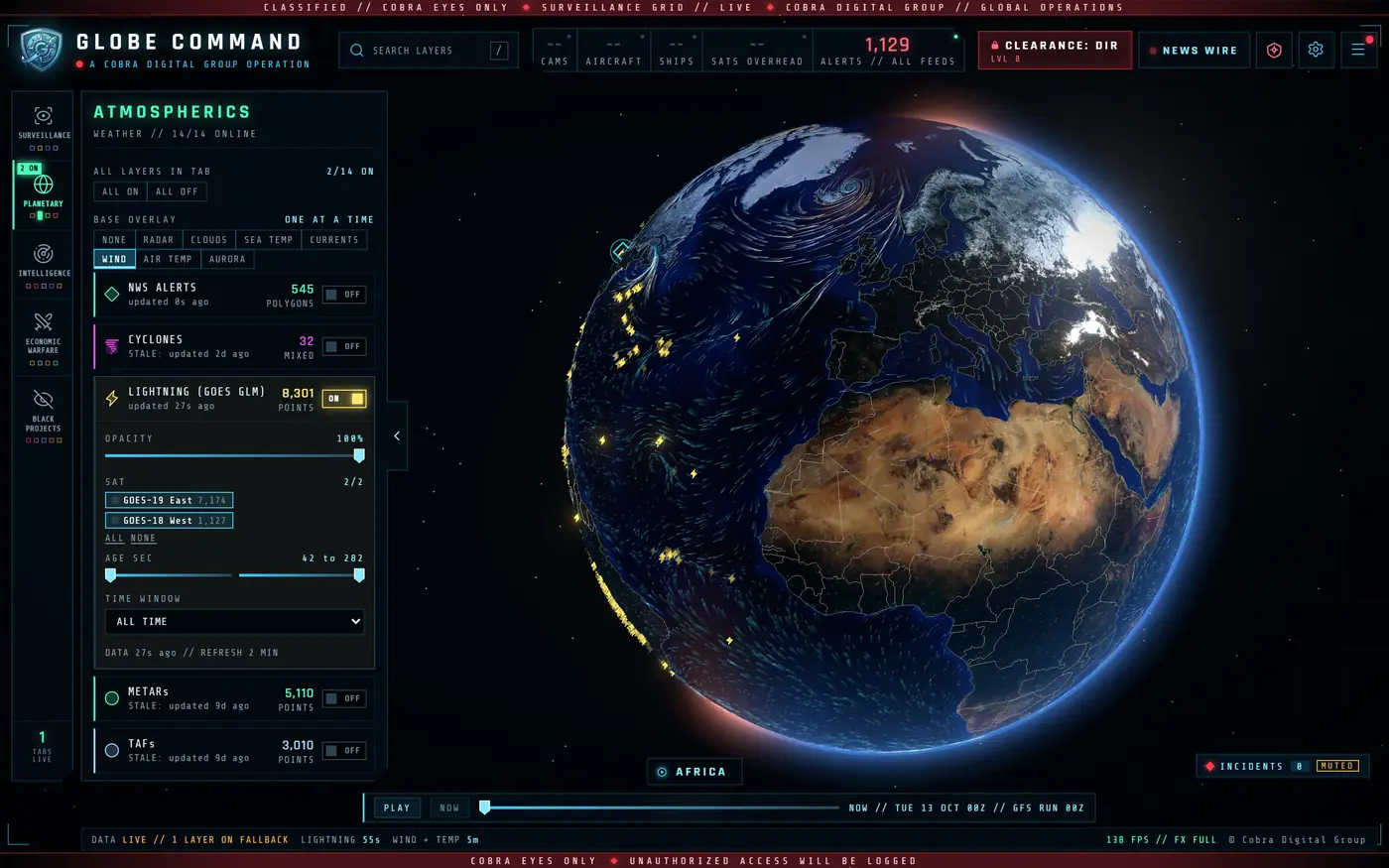This screenshot has width=1389, height=868.
Task: Click the shield badge icon in header
Action: (x=1274, y=50)
